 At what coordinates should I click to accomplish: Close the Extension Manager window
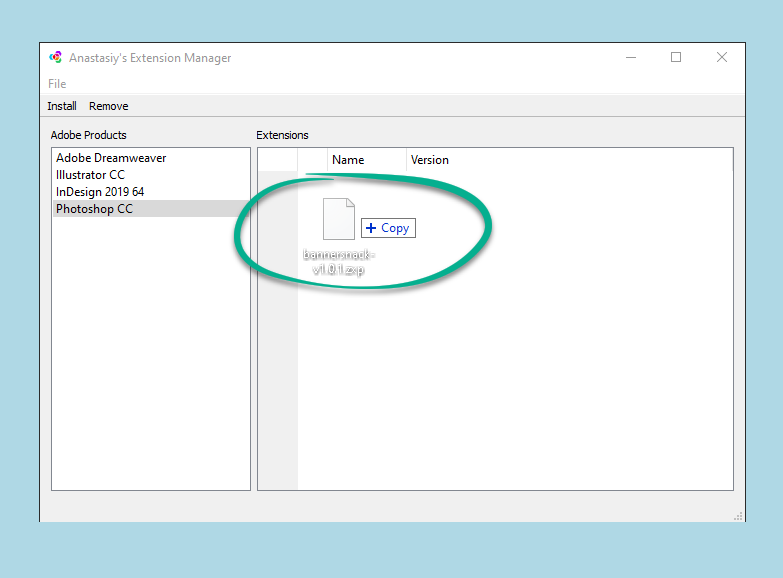722,57
